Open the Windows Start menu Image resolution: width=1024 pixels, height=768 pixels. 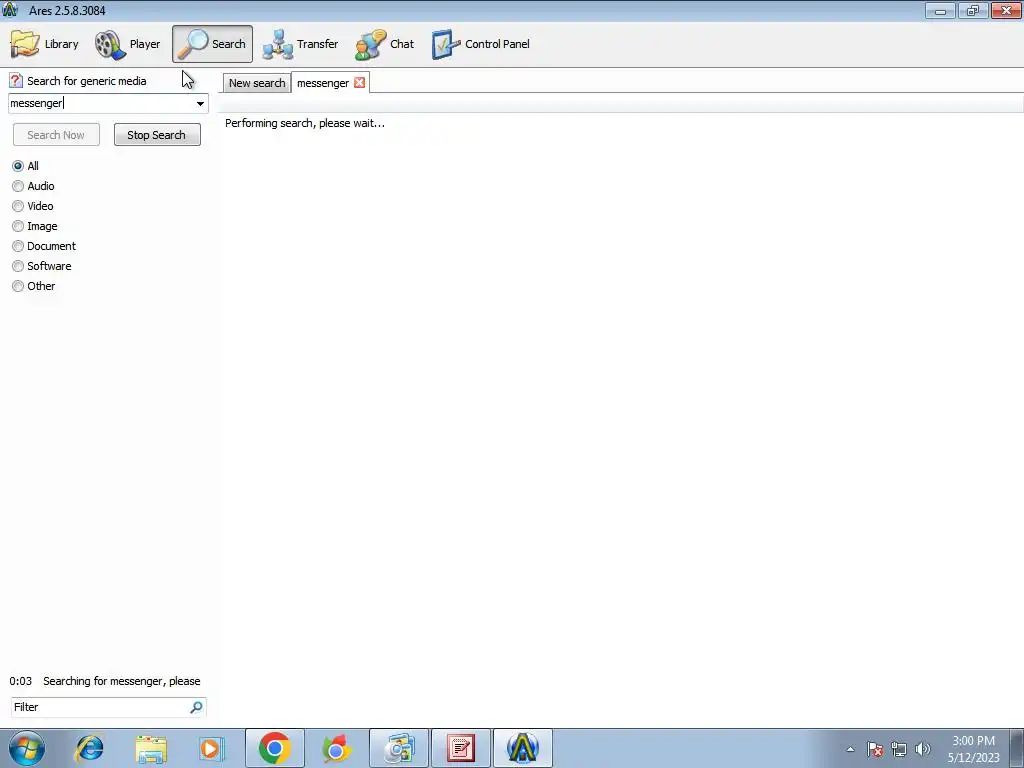[x=27, y=748]
